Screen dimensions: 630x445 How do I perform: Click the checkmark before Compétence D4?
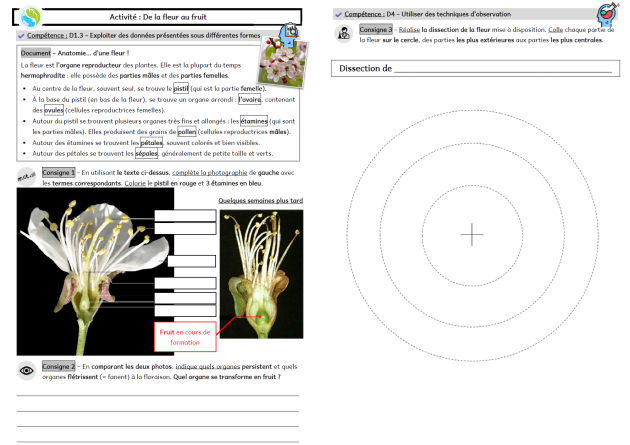(337, 14)
